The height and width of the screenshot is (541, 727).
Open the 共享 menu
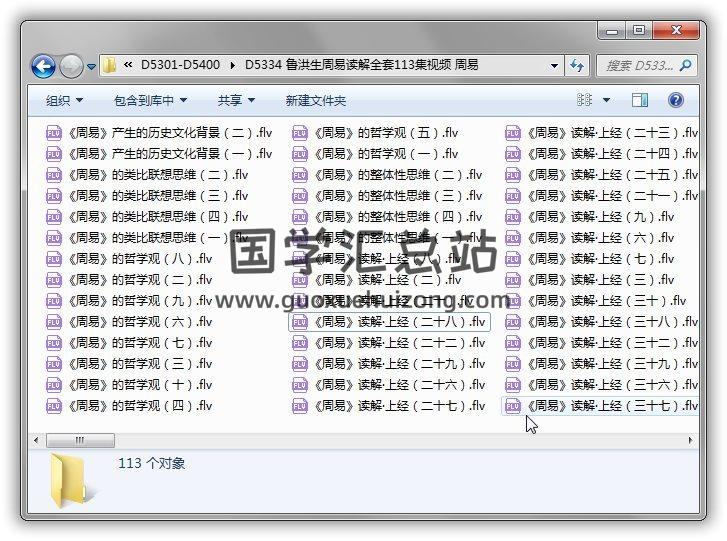pos(236,100)
